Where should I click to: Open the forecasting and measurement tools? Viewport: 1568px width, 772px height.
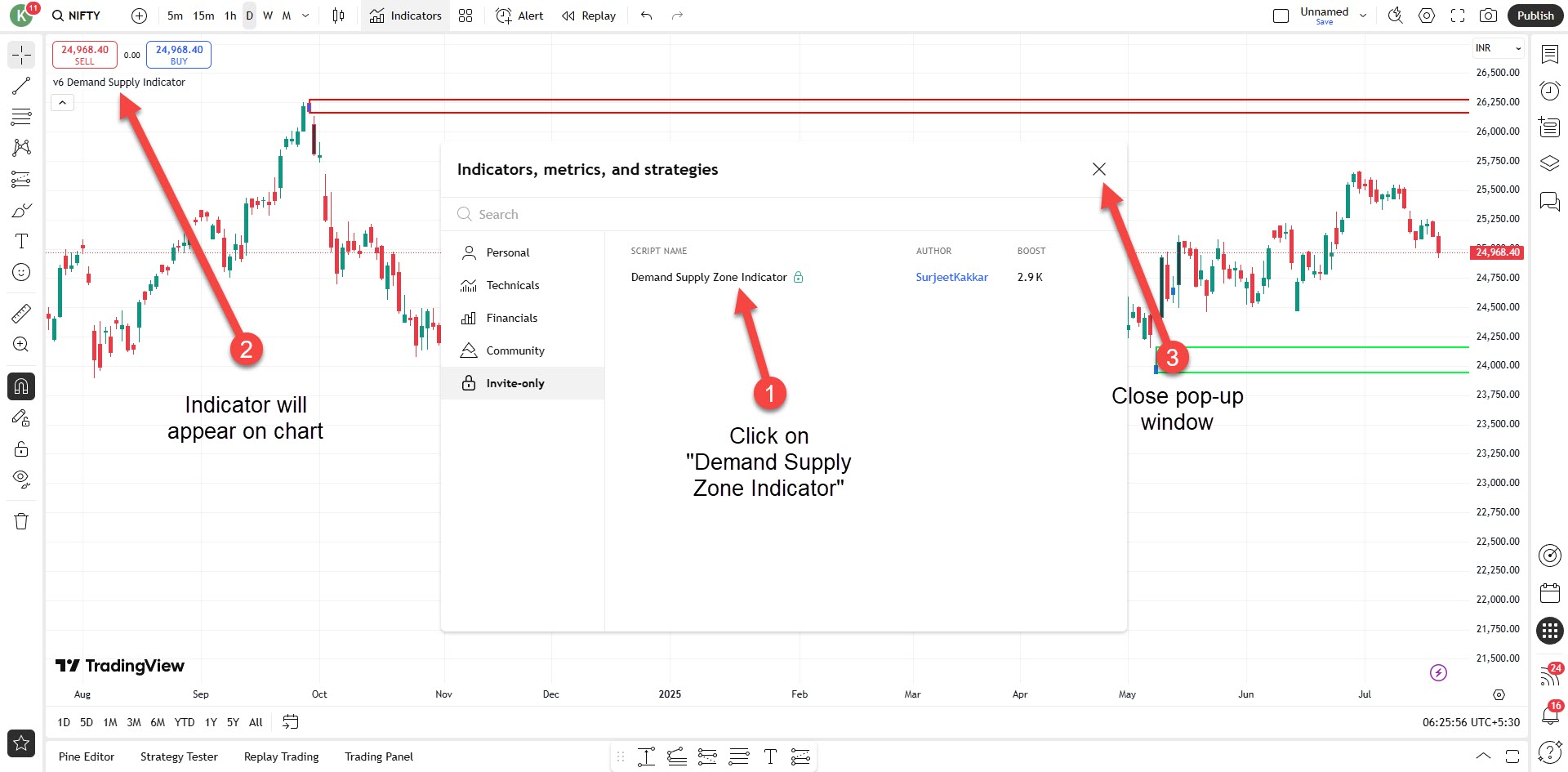click(x=21, y=179)
